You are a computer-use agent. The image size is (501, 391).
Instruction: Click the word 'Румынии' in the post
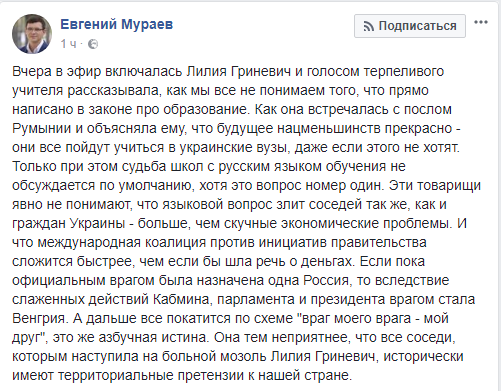[42, 129]
